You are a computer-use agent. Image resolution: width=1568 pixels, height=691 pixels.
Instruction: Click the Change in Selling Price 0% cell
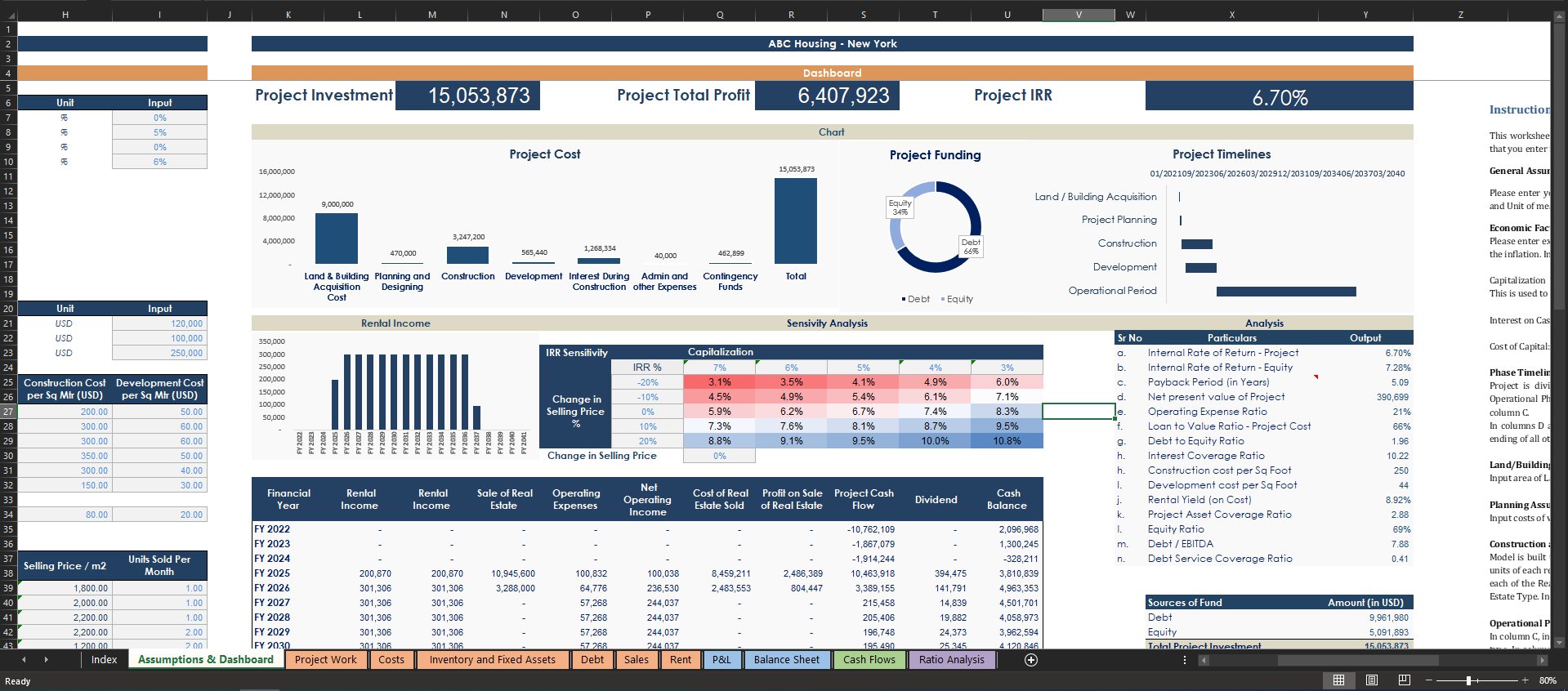(719, 456)
